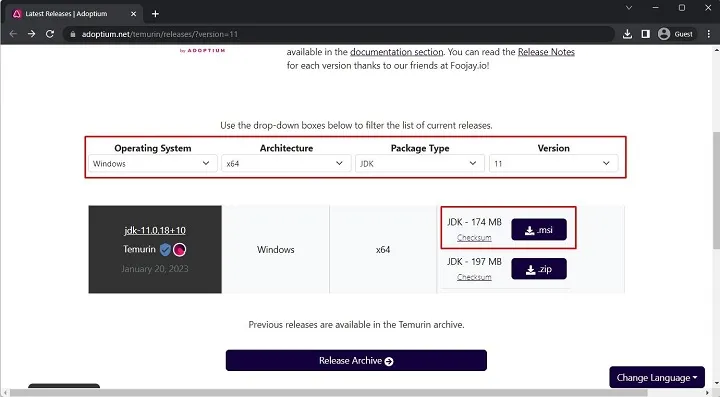Click the horizontal page scrollbar
This screenshot has width=720, height=397.
329,393
